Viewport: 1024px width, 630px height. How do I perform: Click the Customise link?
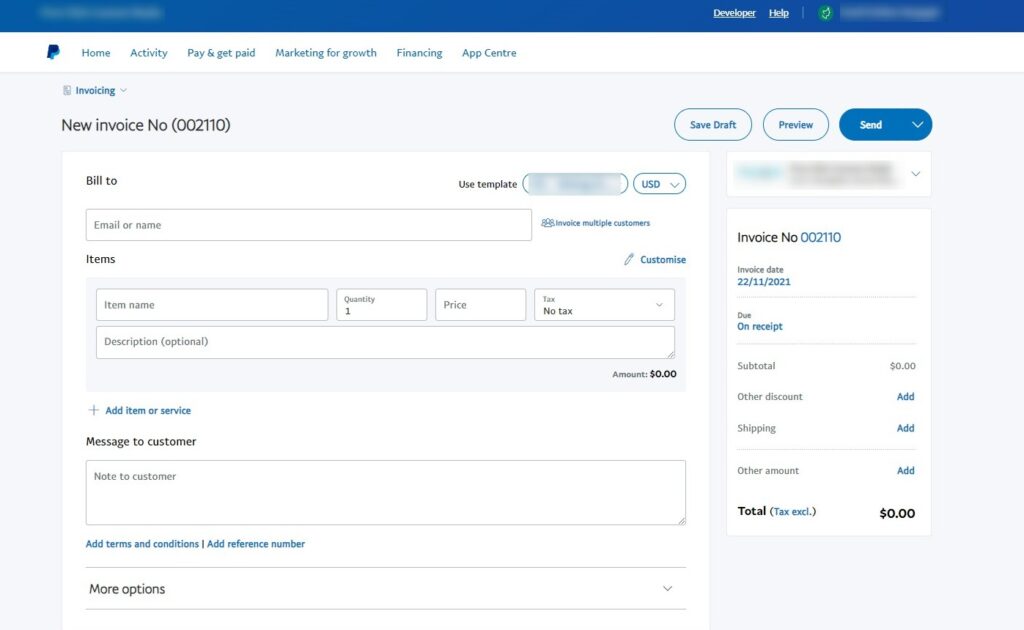pos(663,259)
